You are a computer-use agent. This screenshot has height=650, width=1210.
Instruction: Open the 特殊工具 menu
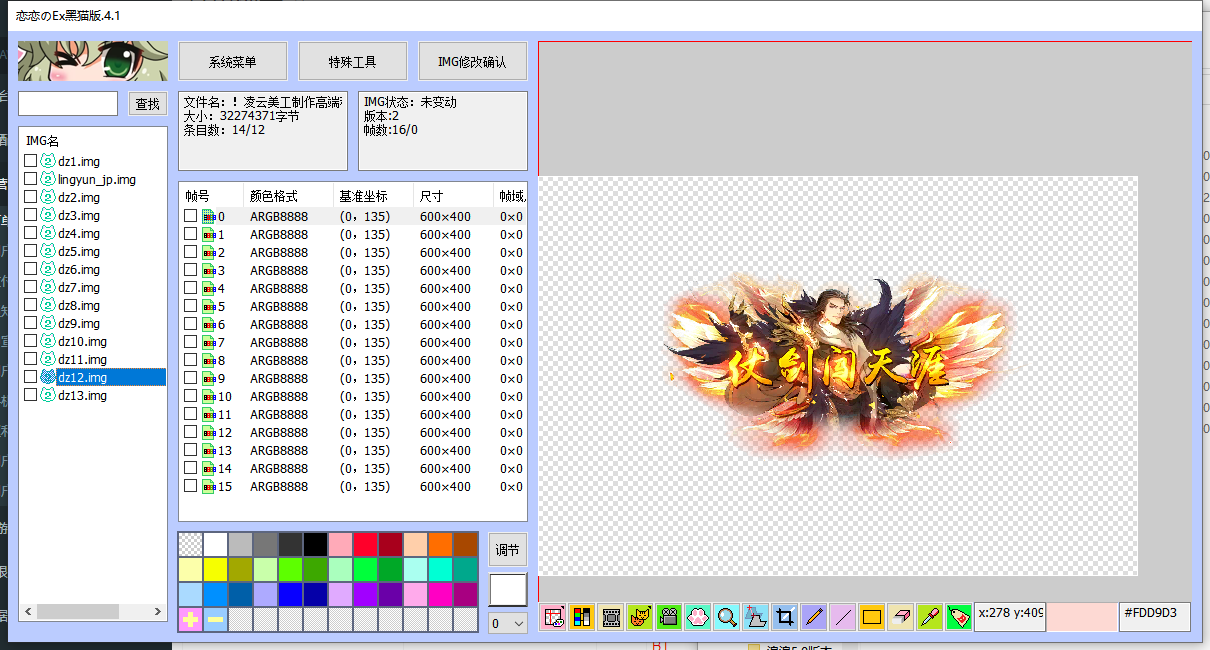[352, 61]
